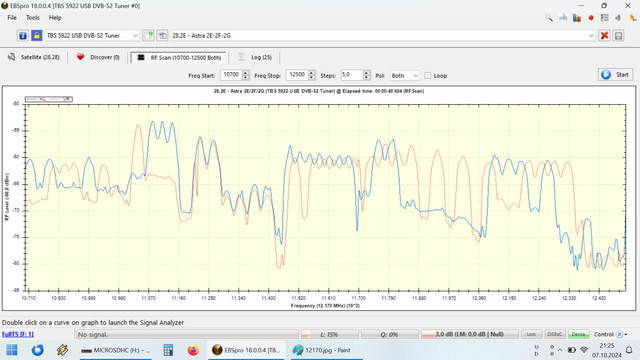The width and height of the screenshot is (640, 360).
Task: Enable the Loop checkbox
Action: (427, 76)
